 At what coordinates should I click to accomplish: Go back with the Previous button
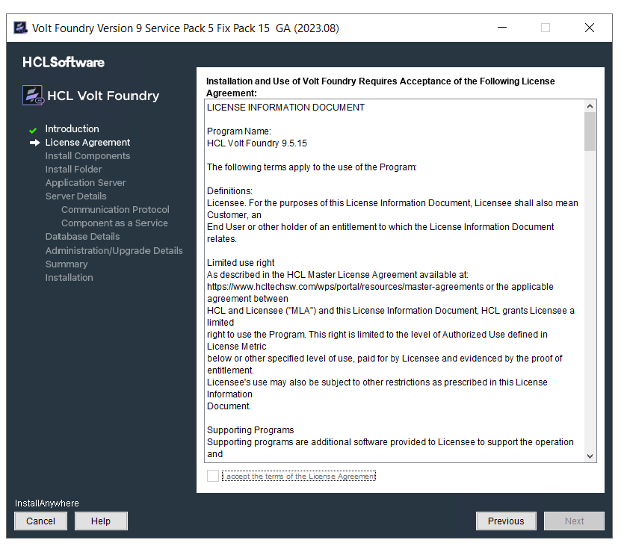506,521
